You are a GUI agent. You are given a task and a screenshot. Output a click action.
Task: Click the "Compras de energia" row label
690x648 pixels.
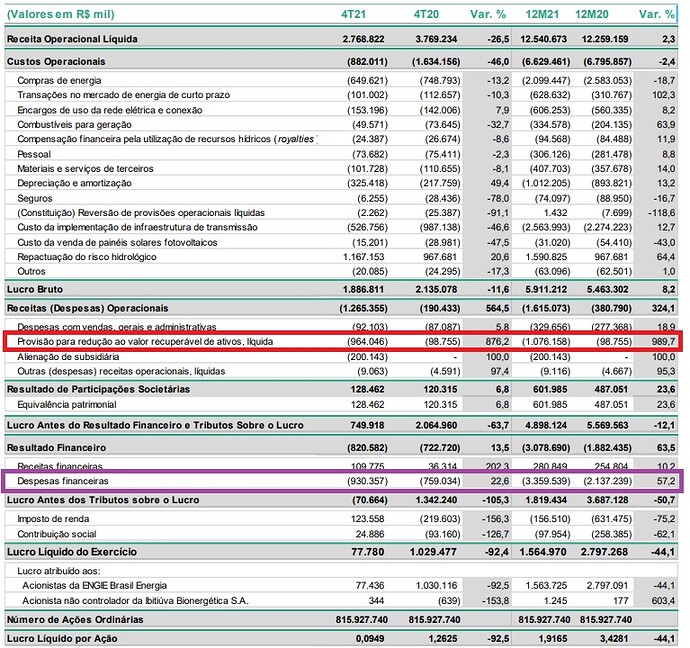coord(59,81)
